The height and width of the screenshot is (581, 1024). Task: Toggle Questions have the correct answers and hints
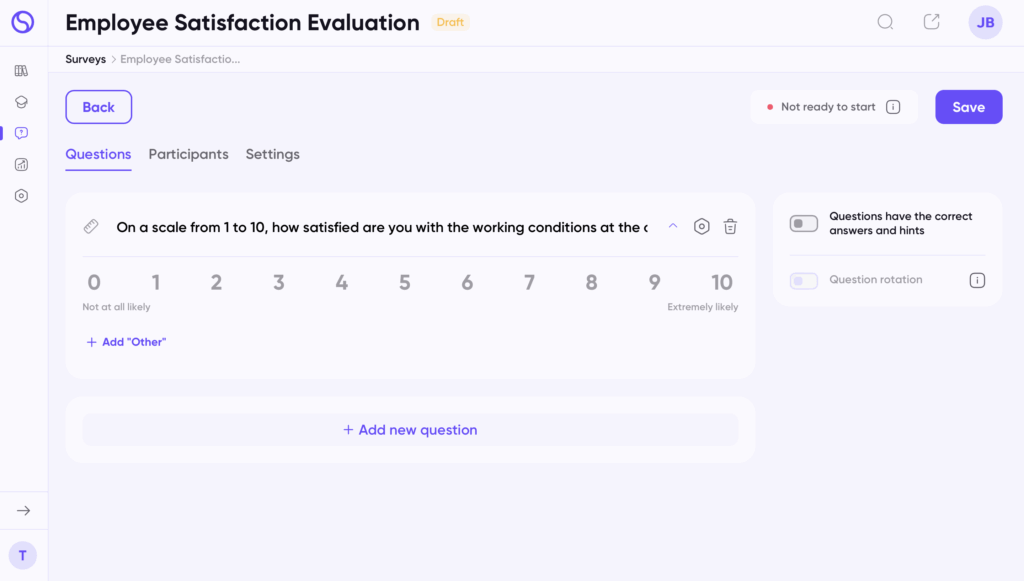click(x=804, y=223)
